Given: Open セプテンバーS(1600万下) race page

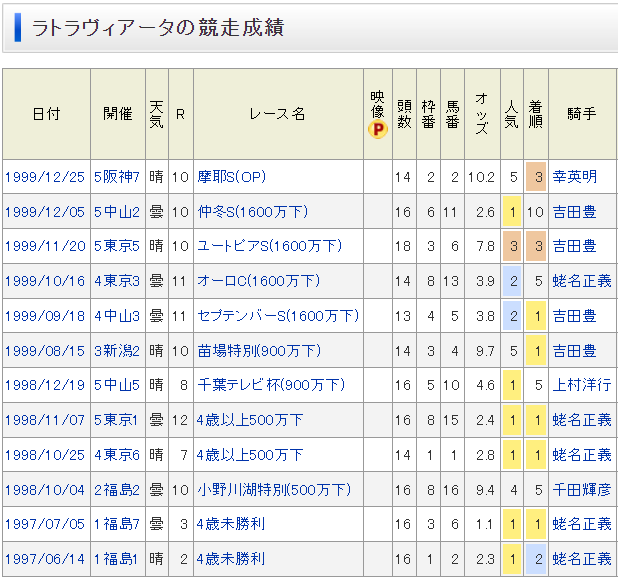Looking at the screenshot, I should [x=277, y=316].
